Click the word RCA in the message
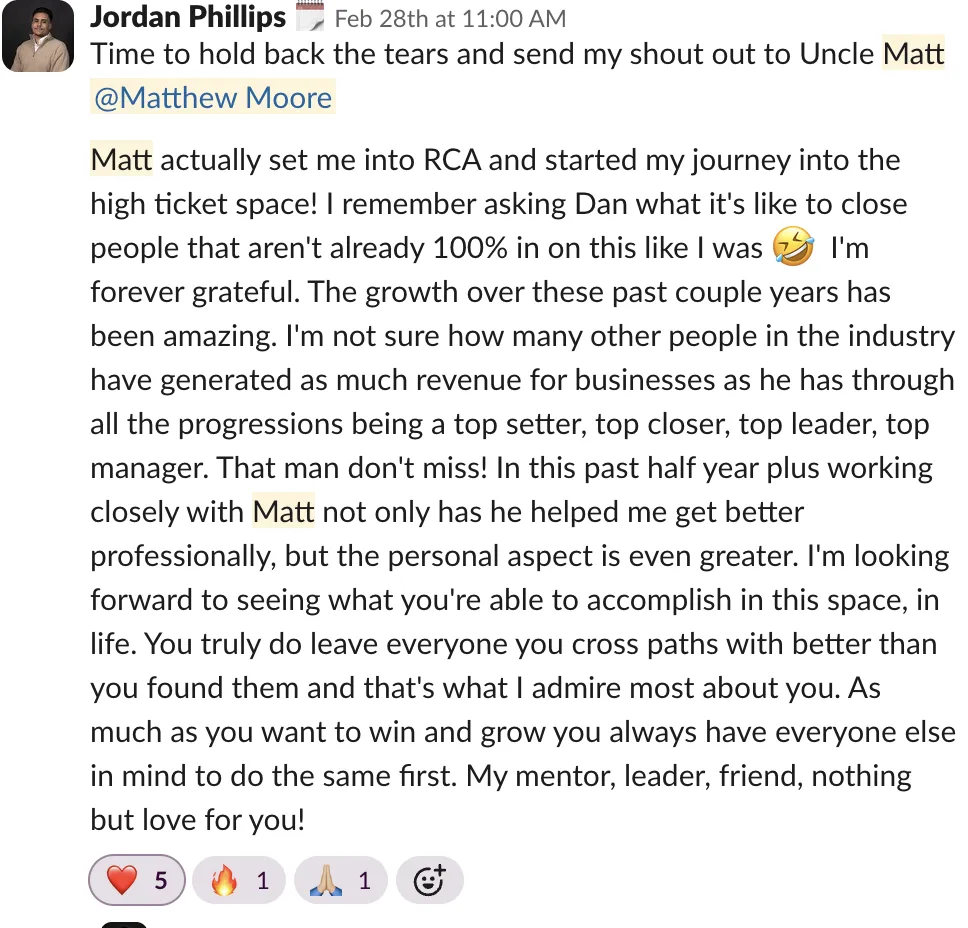968x928 pixels. (452, 160)
